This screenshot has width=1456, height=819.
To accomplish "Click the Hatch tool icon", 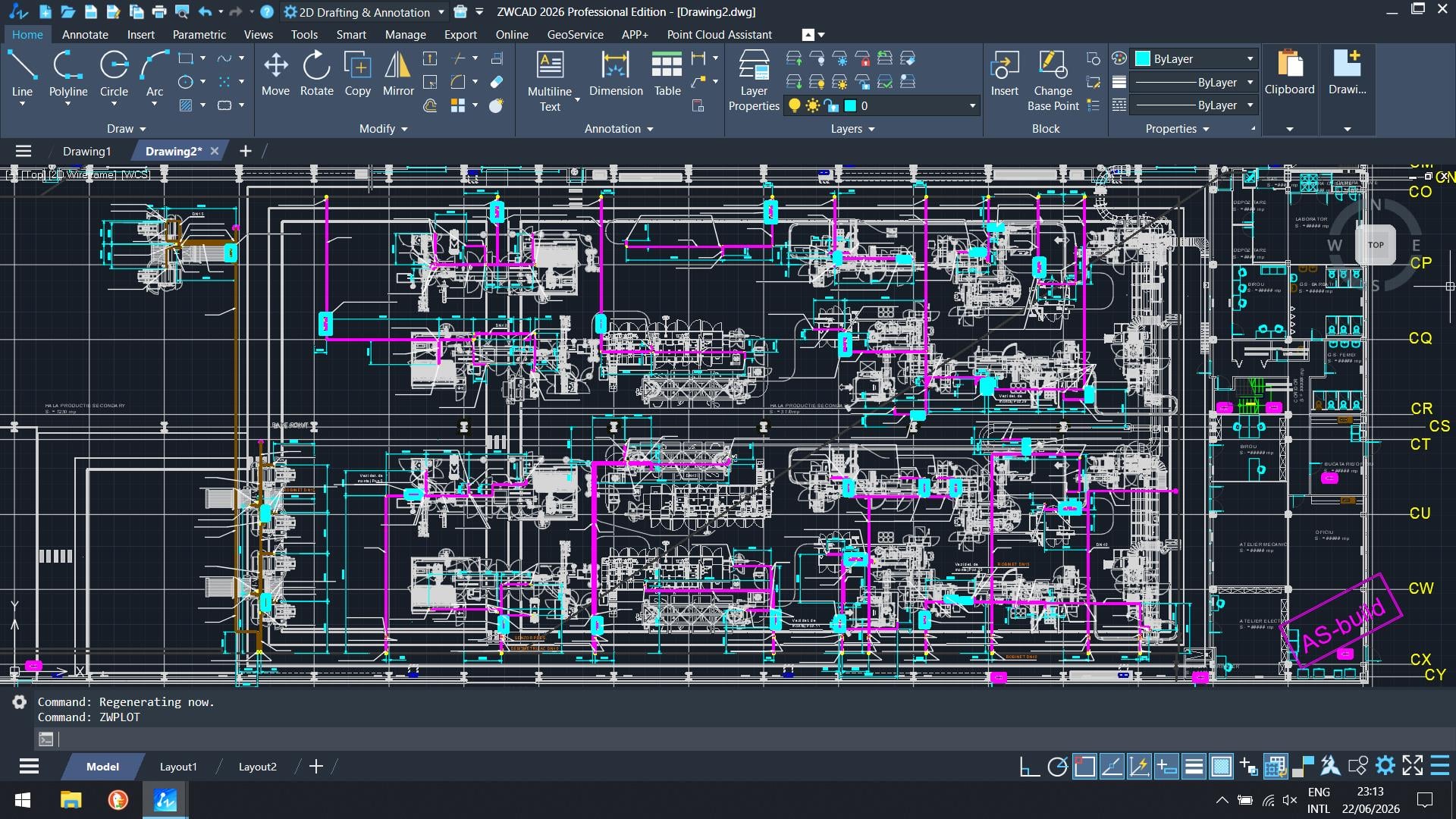I will point(186,105).
